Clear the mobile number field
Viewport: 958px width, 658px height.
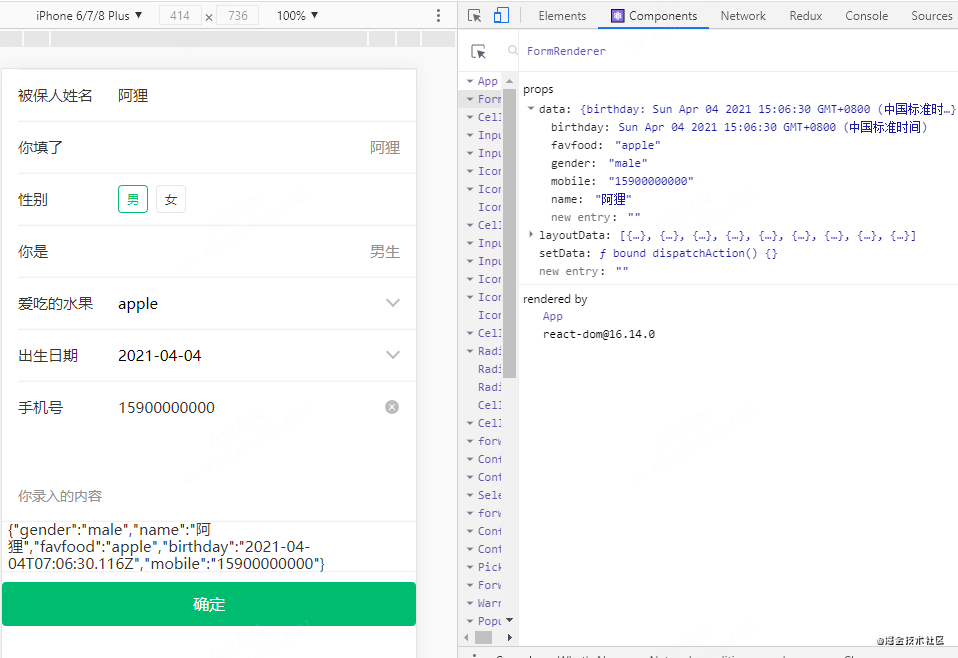click(x=392, y=407)
